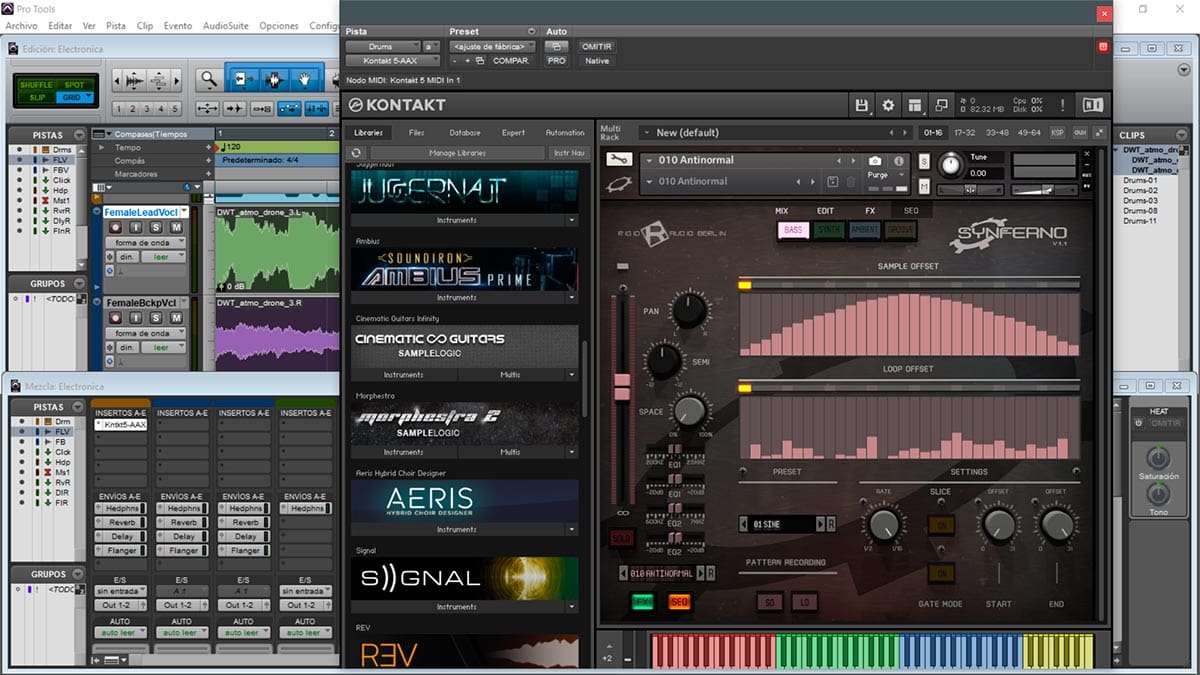Open Kontakt save/load disk menu
Viewport: 1200px width, 675px height.
[862, 105]
